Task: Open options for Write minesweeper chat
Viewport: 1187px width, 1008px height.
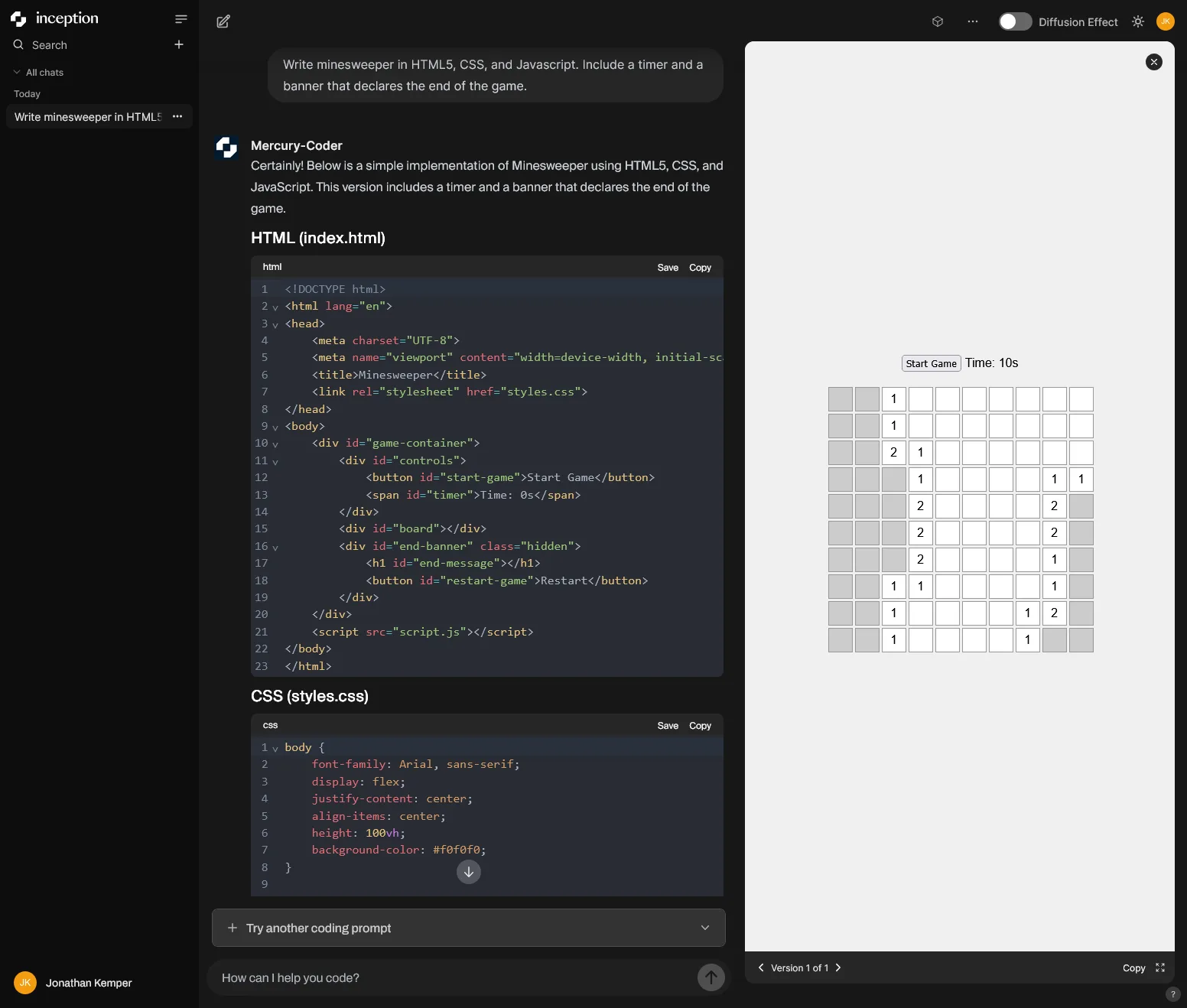Action: pos(177,116)
